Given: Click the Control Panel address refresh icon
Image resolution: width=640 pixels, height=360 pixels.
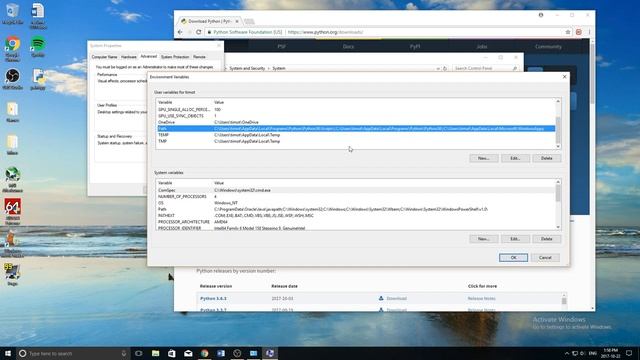Looking at the screenshot, I should tap(445, 68).
